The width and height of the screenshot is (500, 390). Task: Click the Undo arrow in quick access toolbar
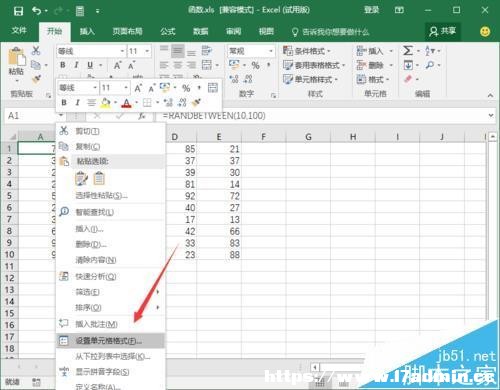(x=37, y=11)
